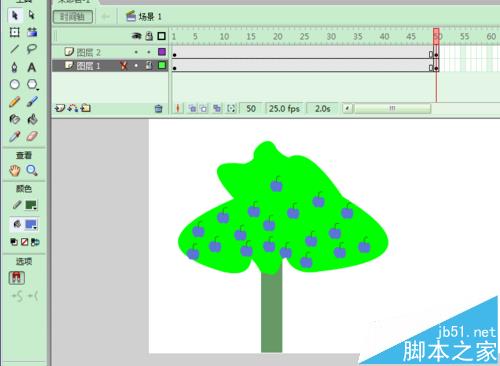500x366 pixels.
Task: Delete layer with trash icon
Action: pyautogui.click(x=159, y=108)
